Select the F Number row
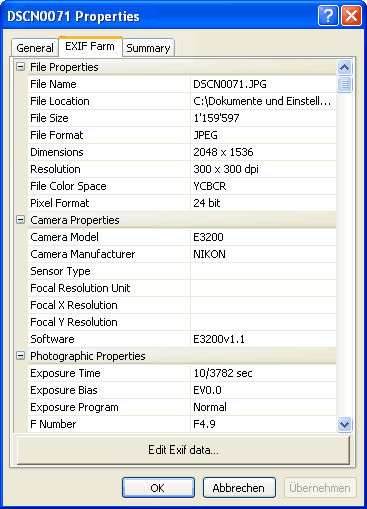 click(182, 424)
